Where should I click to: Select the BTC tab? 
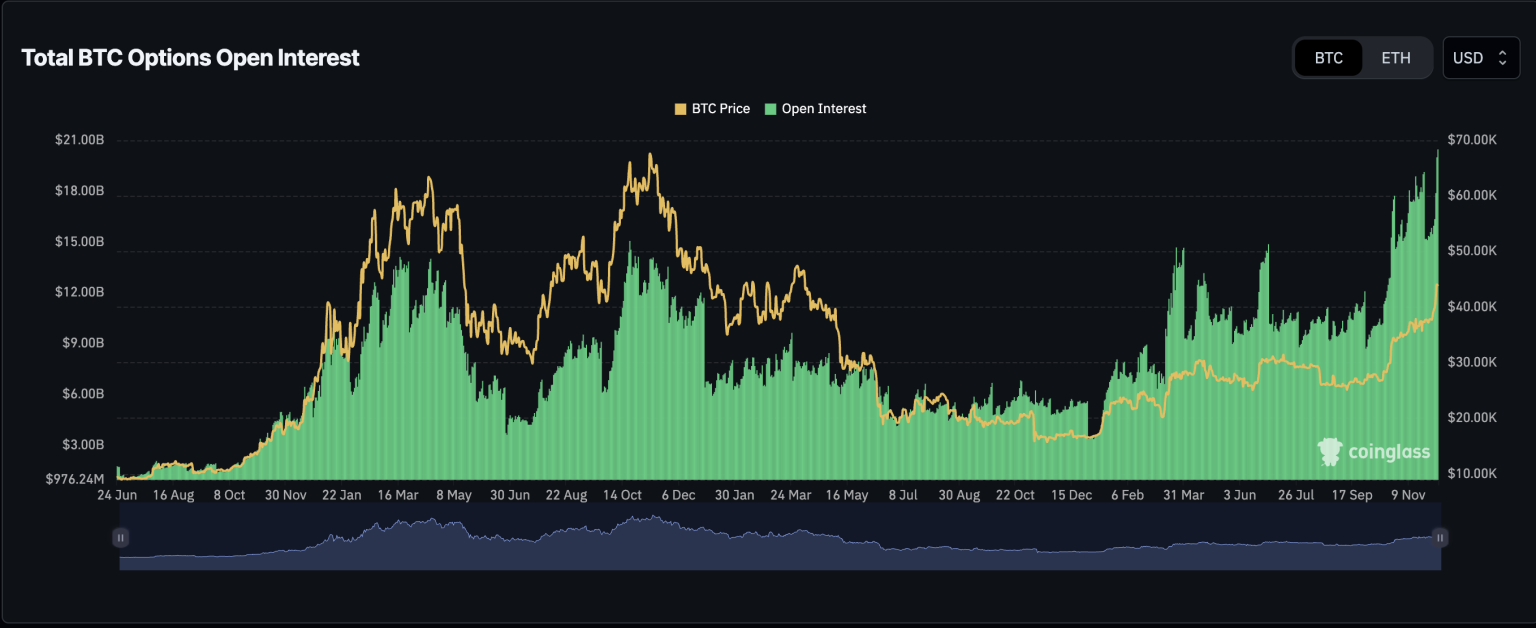[x=1328, y=57]
